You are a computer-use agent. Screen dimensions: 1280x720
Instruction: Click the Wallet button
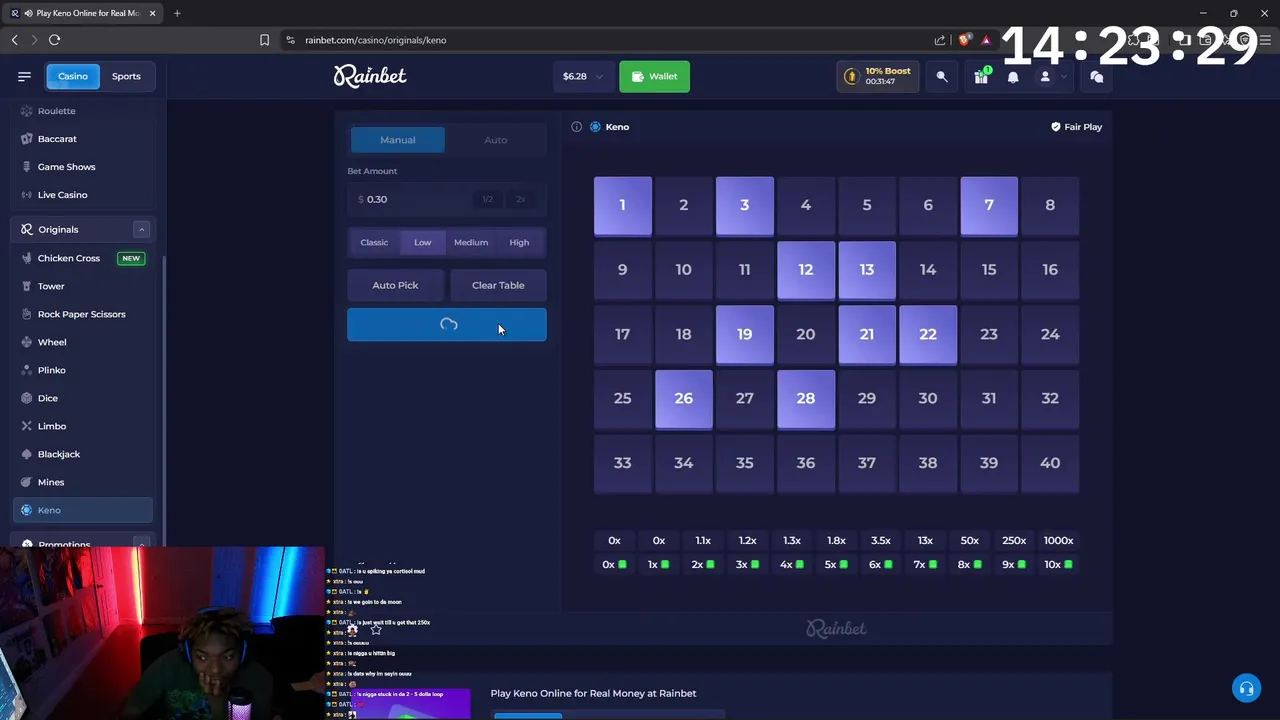pyautogui.click(x=654, y=76)
